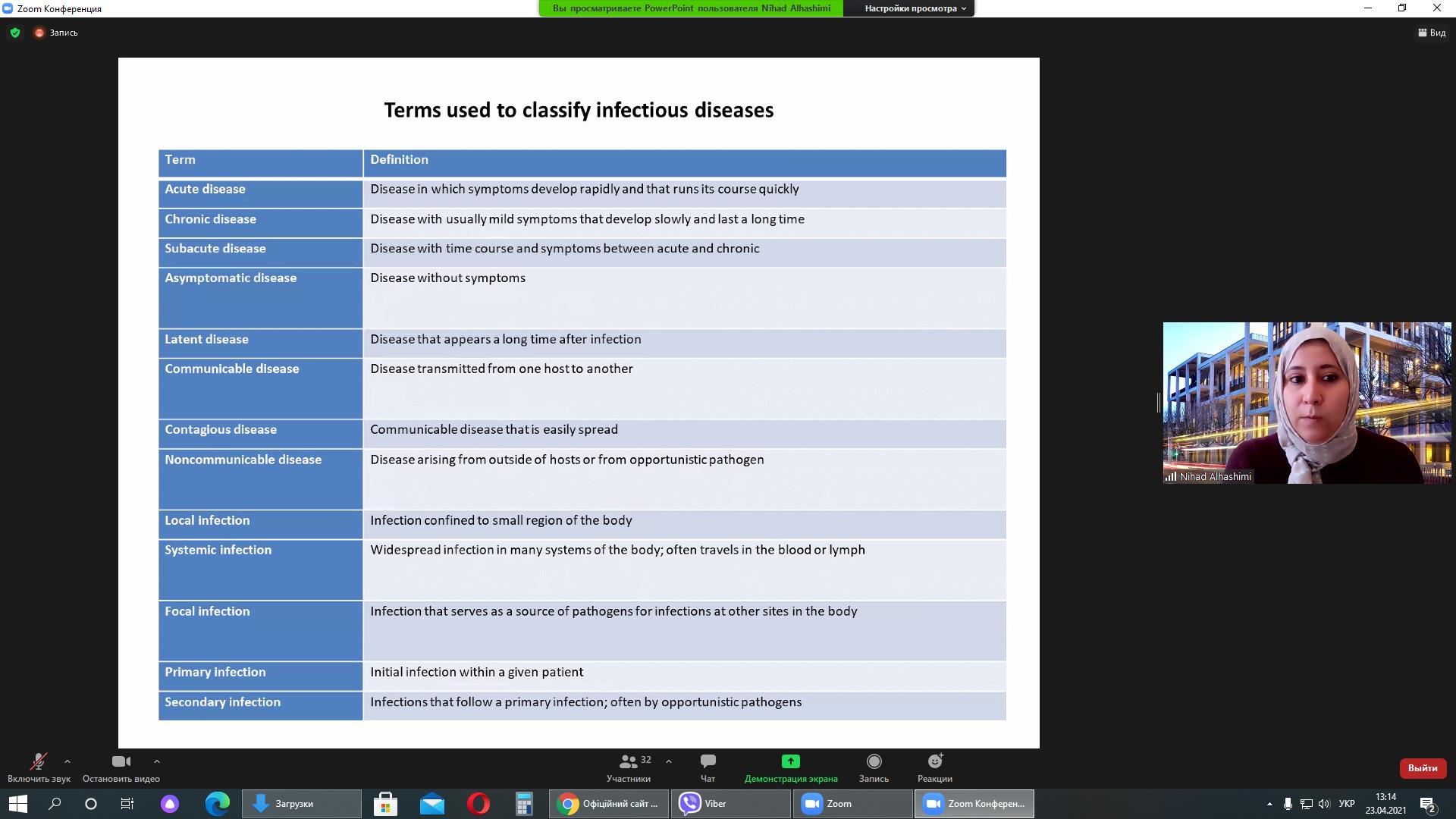Click the Secondary infection cell

click(x=261, y=706)
